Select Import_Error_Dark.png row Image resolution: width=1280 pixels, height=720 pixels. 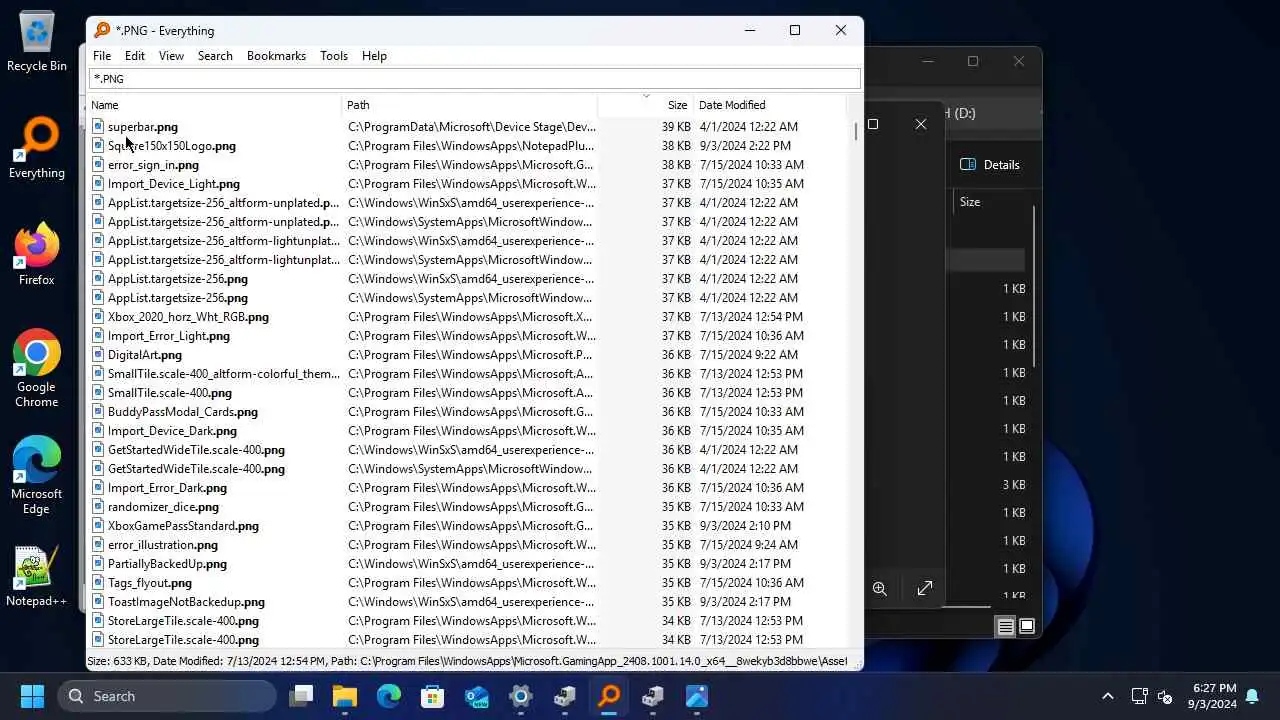(x=471, y=487)
